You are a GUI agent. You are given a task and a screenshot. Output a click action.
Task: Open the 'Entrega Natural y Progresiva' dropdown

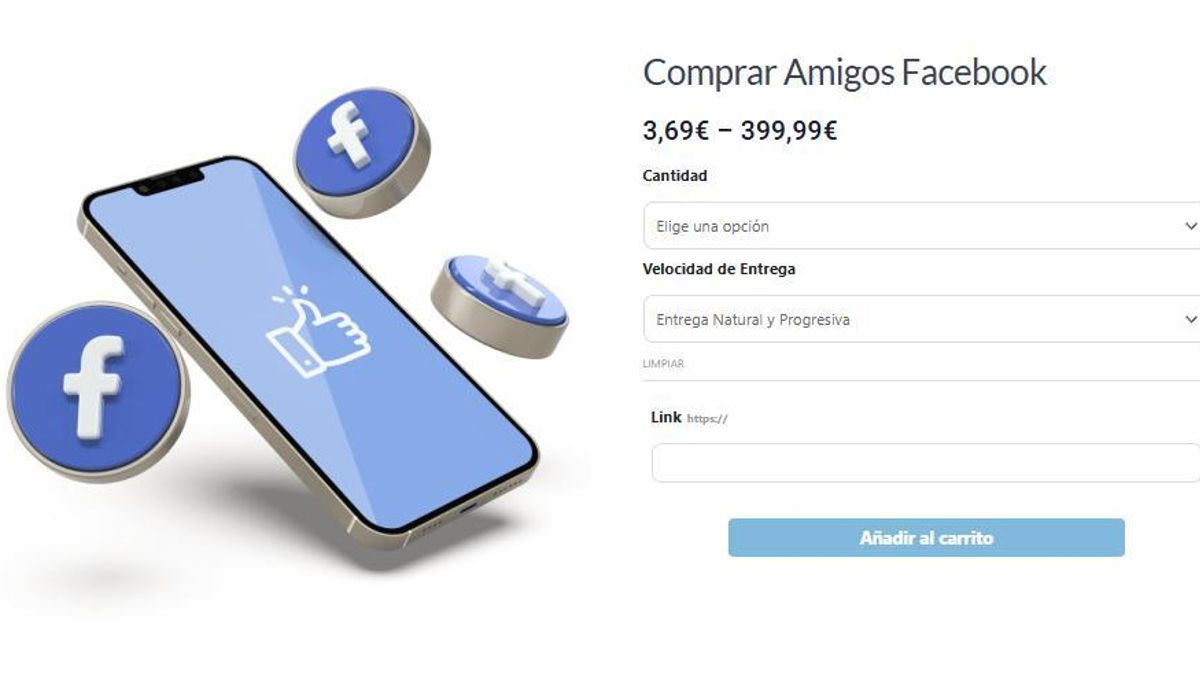921,319
